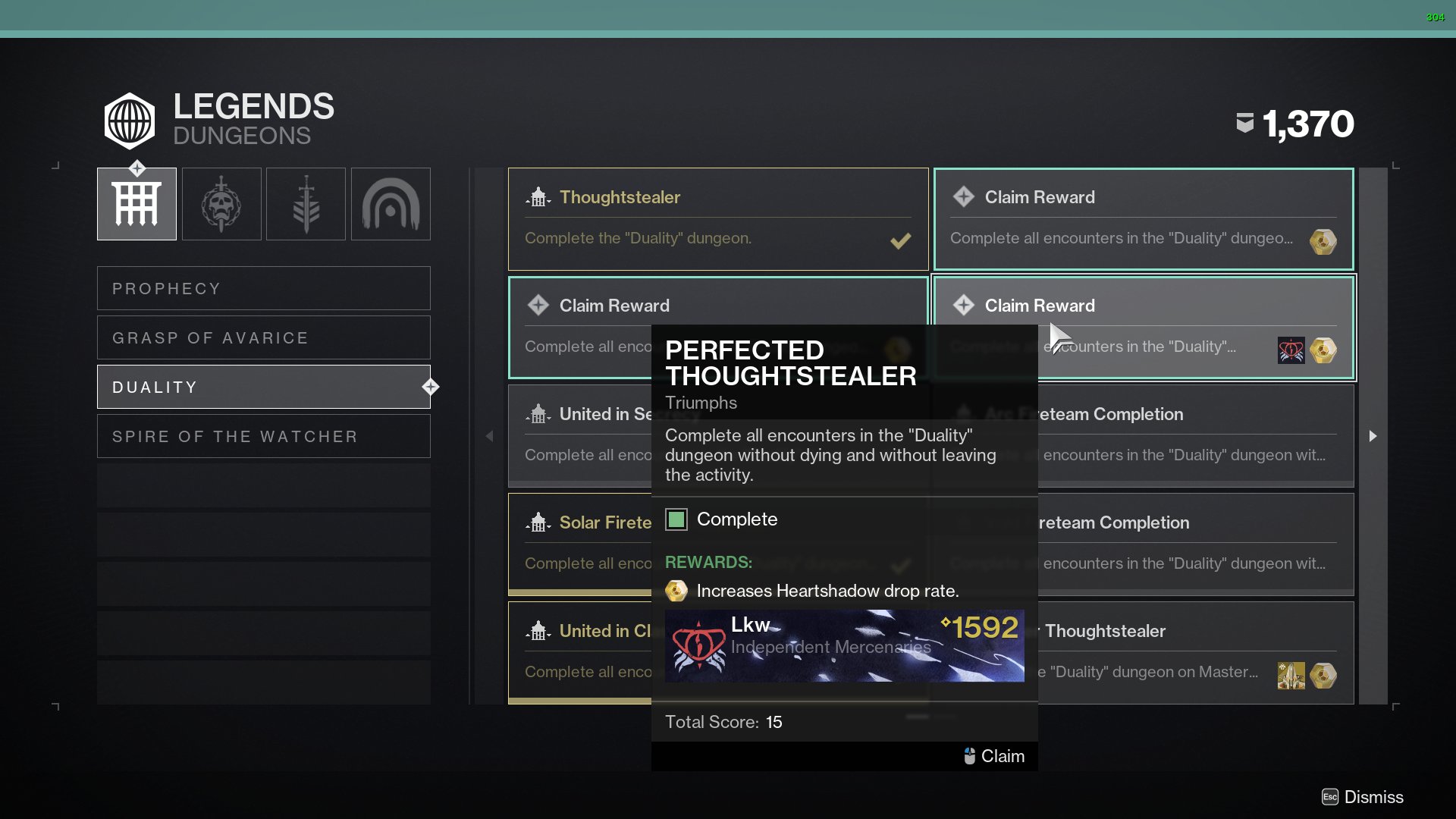The width and height of the screenshot is (1456, 819).
Task: Click the FPS counter showing 304
Action: coord(1435,17)
